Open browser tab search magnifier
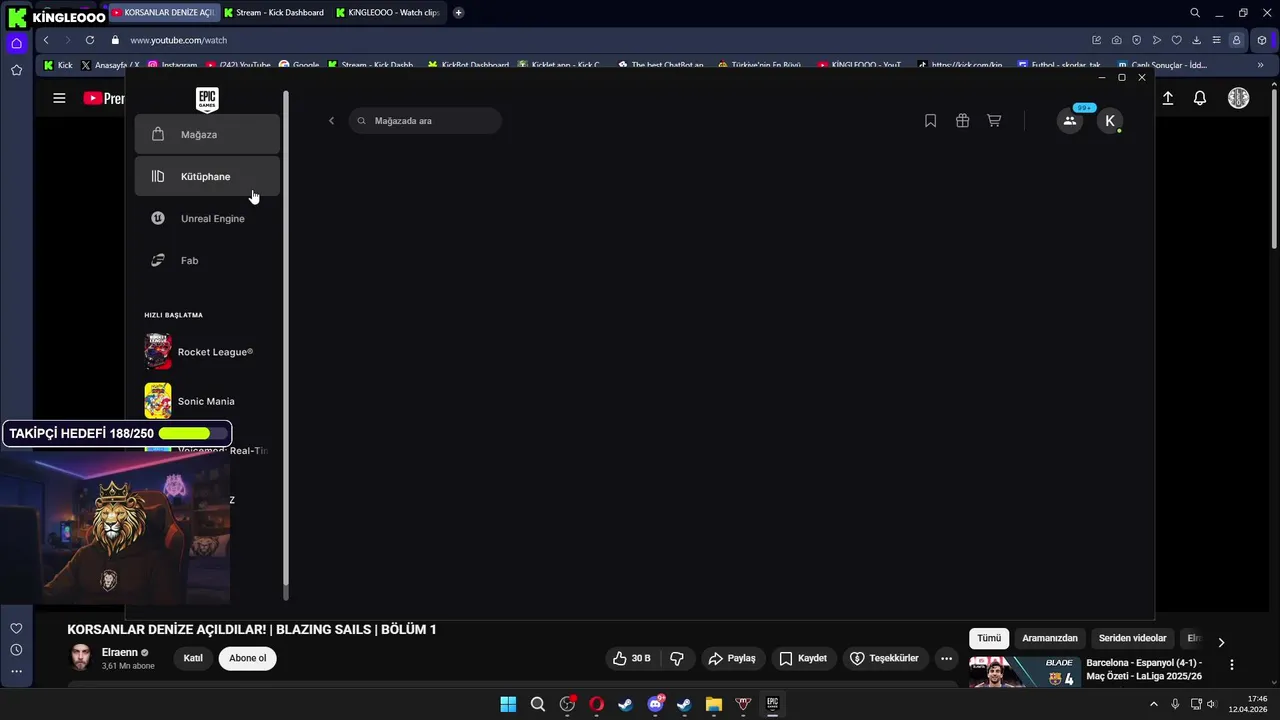This screenshot has height=720, width=1280. point(1195,13)
